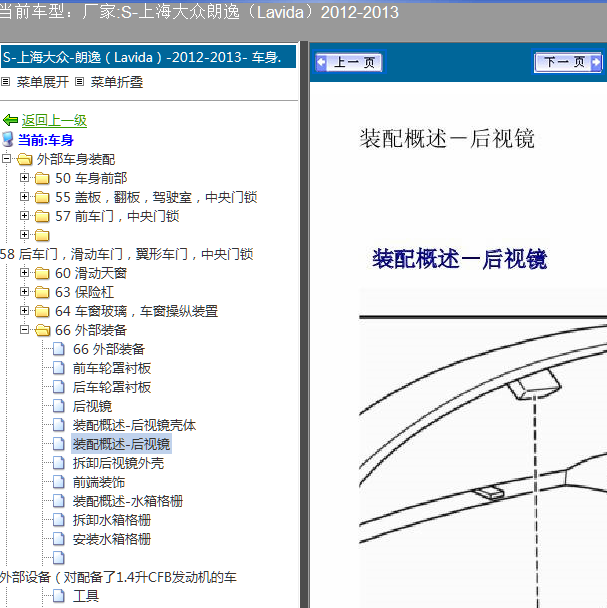Open 后车轮罩衬板 page

(x=112, y=387)
